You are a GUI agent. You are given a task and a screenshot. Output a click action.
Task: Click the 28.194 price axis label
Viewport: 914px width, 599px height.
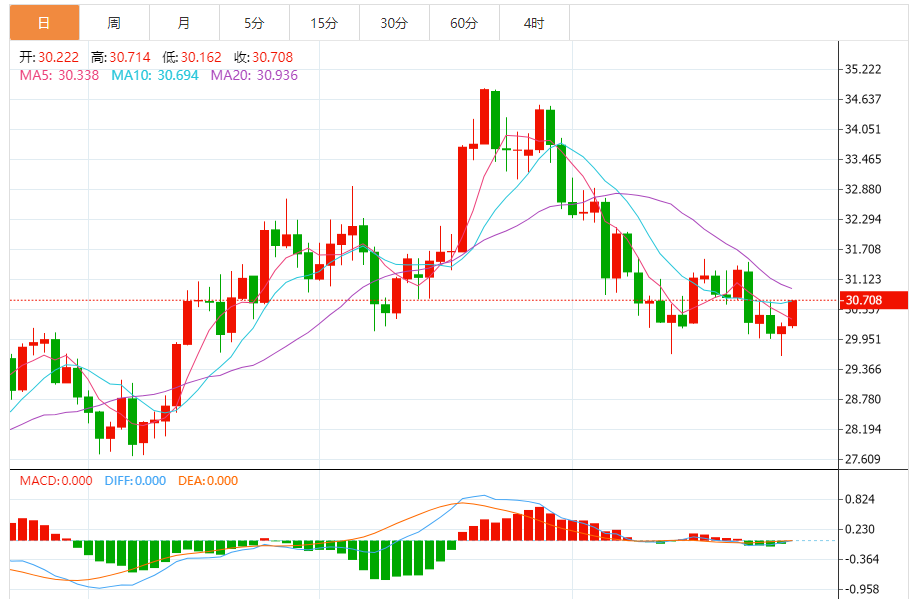pyautogui.click(x=863, y=429)
